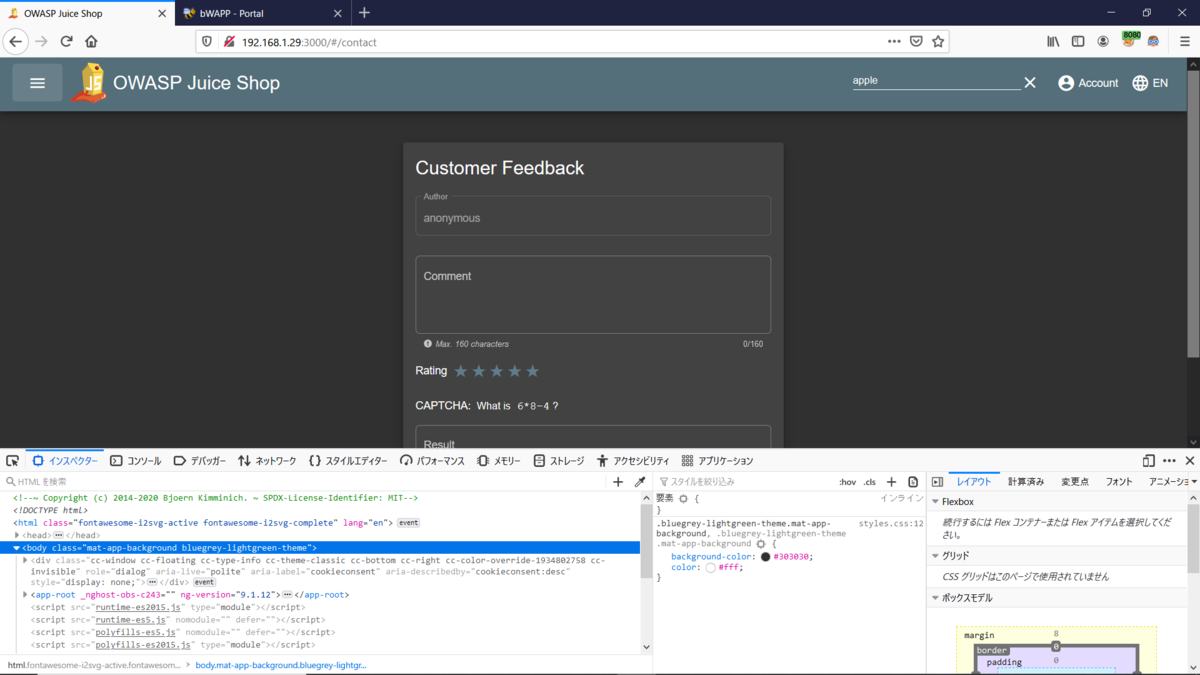Bookmark this page with the star
The image size is (1200, 675).
coord(938,42)
